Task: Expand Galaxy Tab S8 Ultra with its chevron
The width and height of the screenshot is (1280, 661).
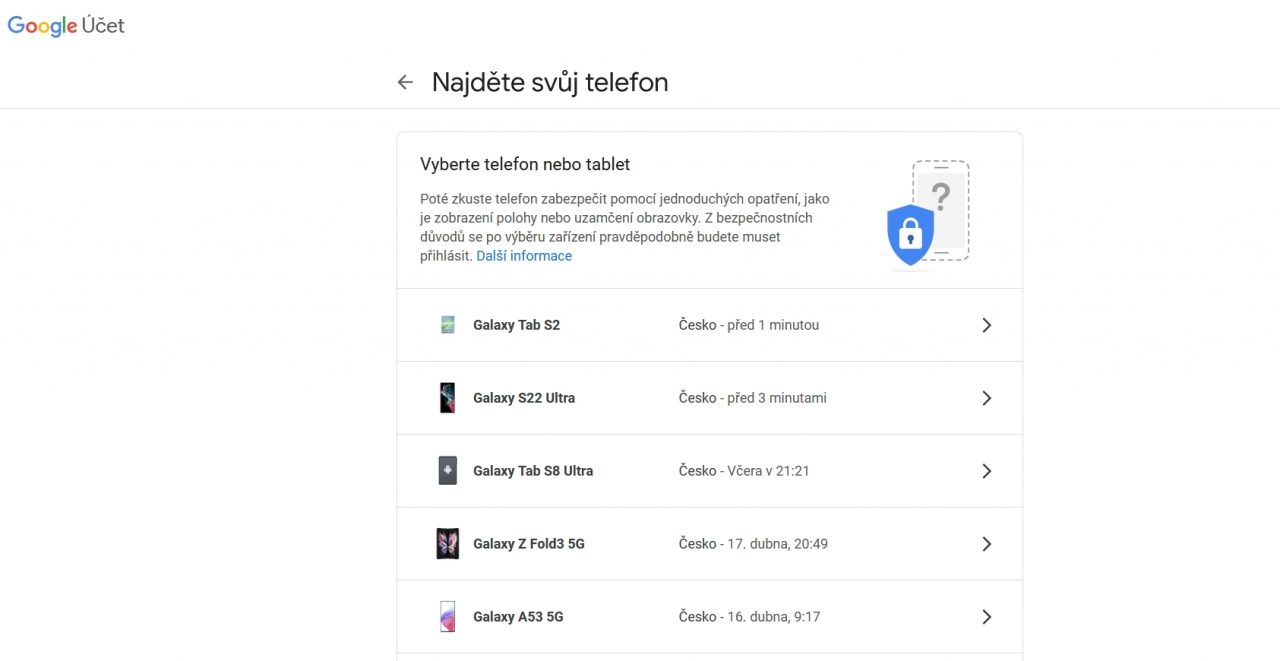Action: pyautogui.click(x=986, y=471)
